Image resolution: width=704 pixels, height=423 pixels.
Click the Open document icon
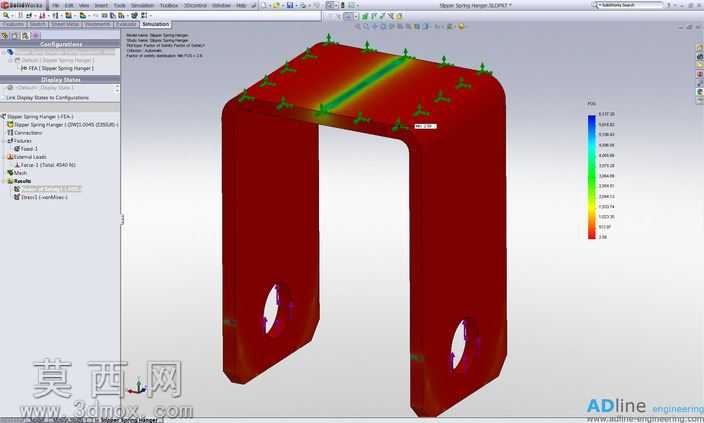coord(277,5)
